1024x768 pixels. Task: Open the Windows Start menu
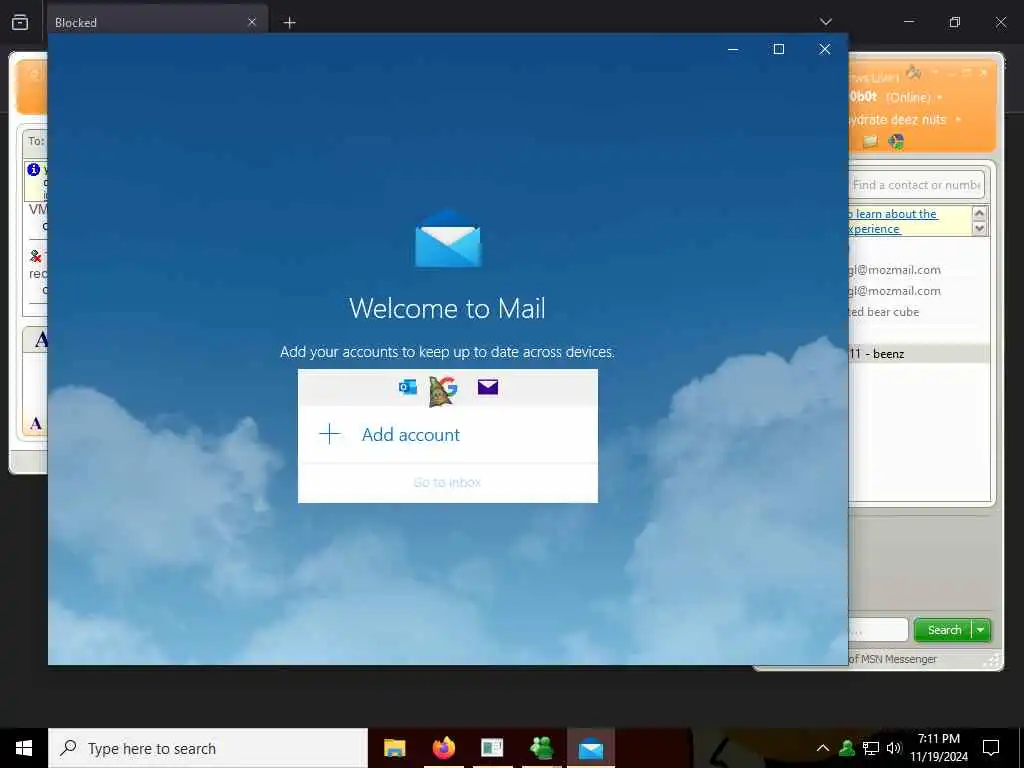pyautogui.click(x=24, y=748)
